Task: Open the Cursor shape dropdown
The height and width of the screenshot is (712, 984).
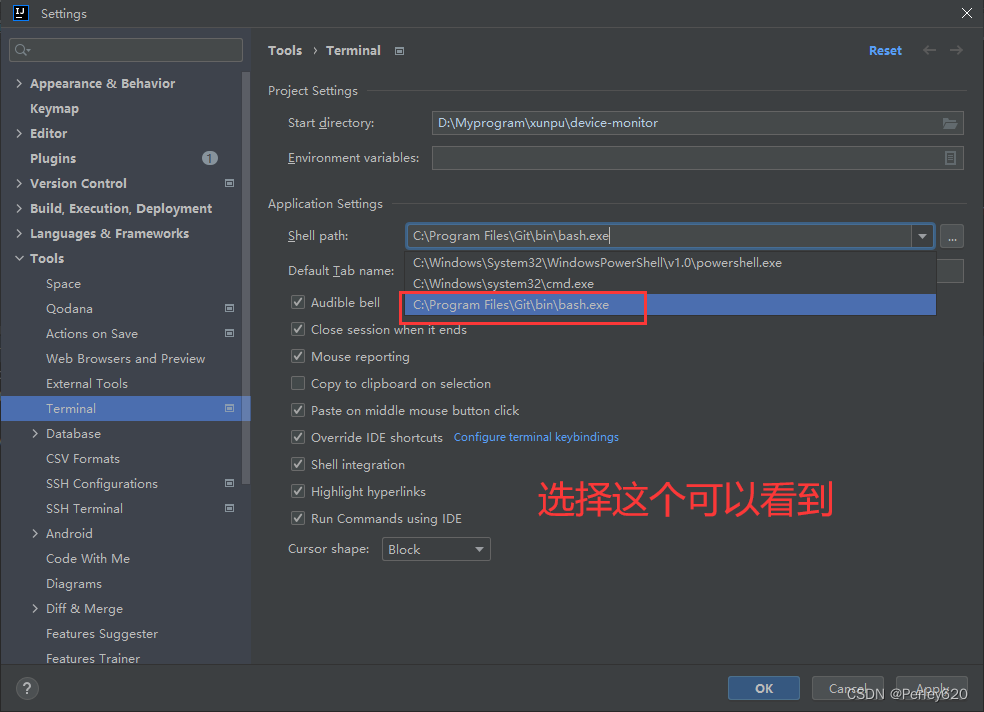Action: tap(436, 550)
